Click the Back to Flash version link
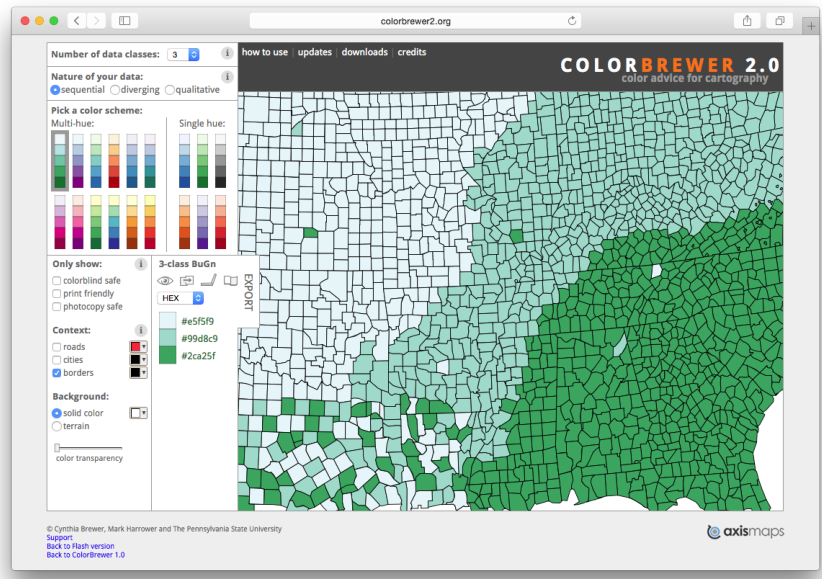822x579 pixels. coord(80,546)
